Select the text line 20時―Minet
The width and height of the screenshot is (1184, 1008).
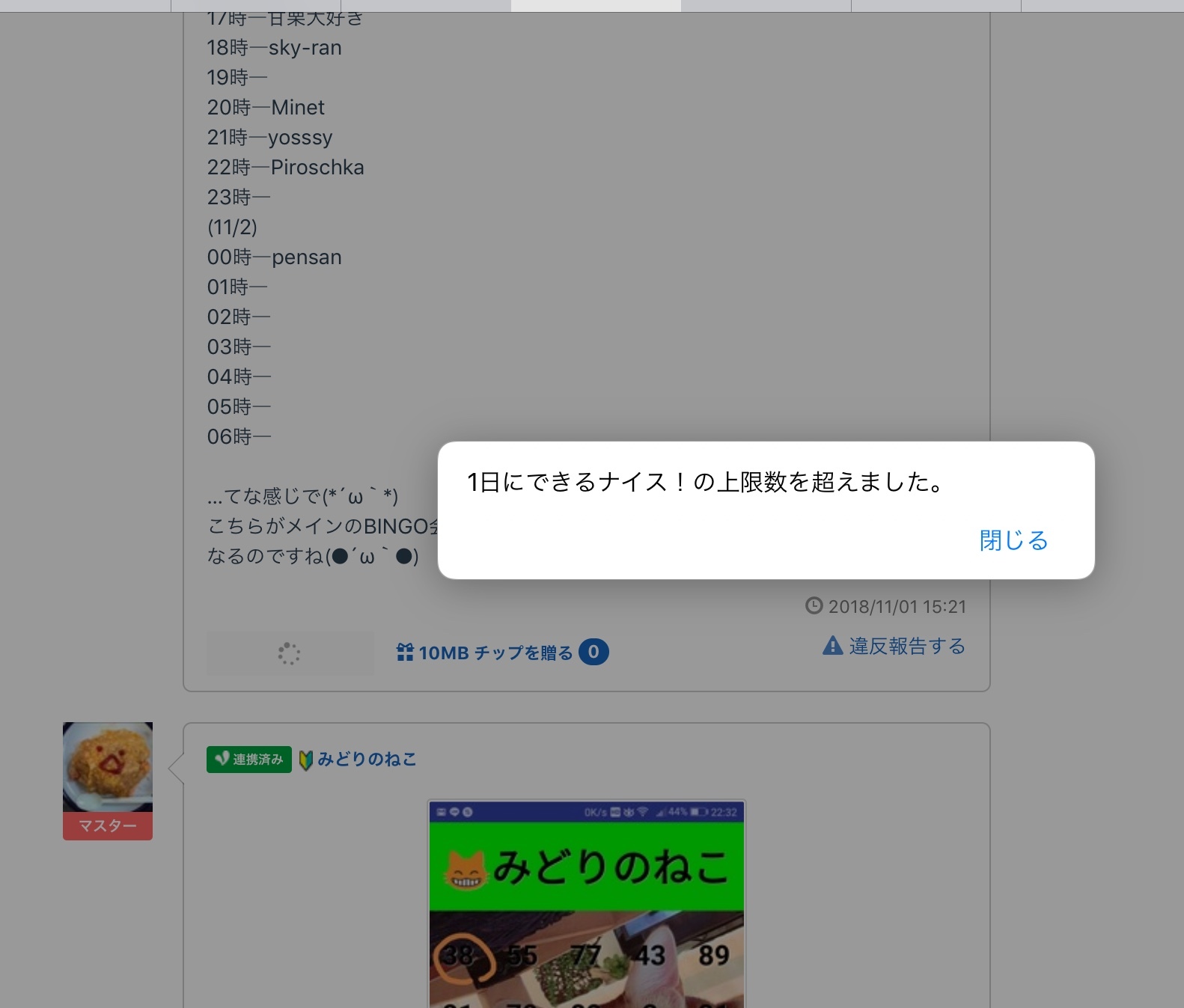pyautogui.click(x=266, y=108)
